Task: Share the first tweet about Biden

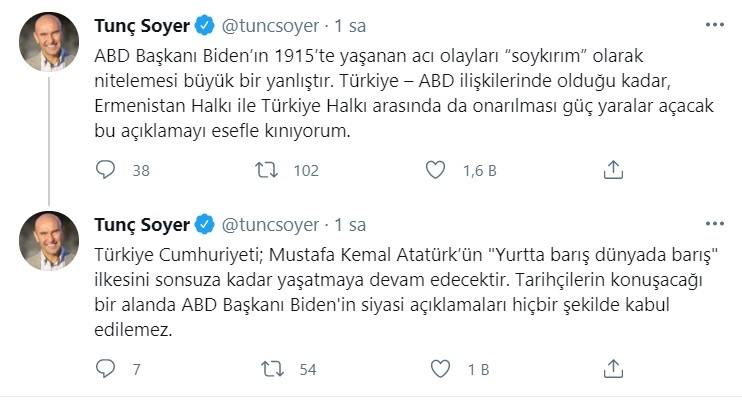Action: 613,170
